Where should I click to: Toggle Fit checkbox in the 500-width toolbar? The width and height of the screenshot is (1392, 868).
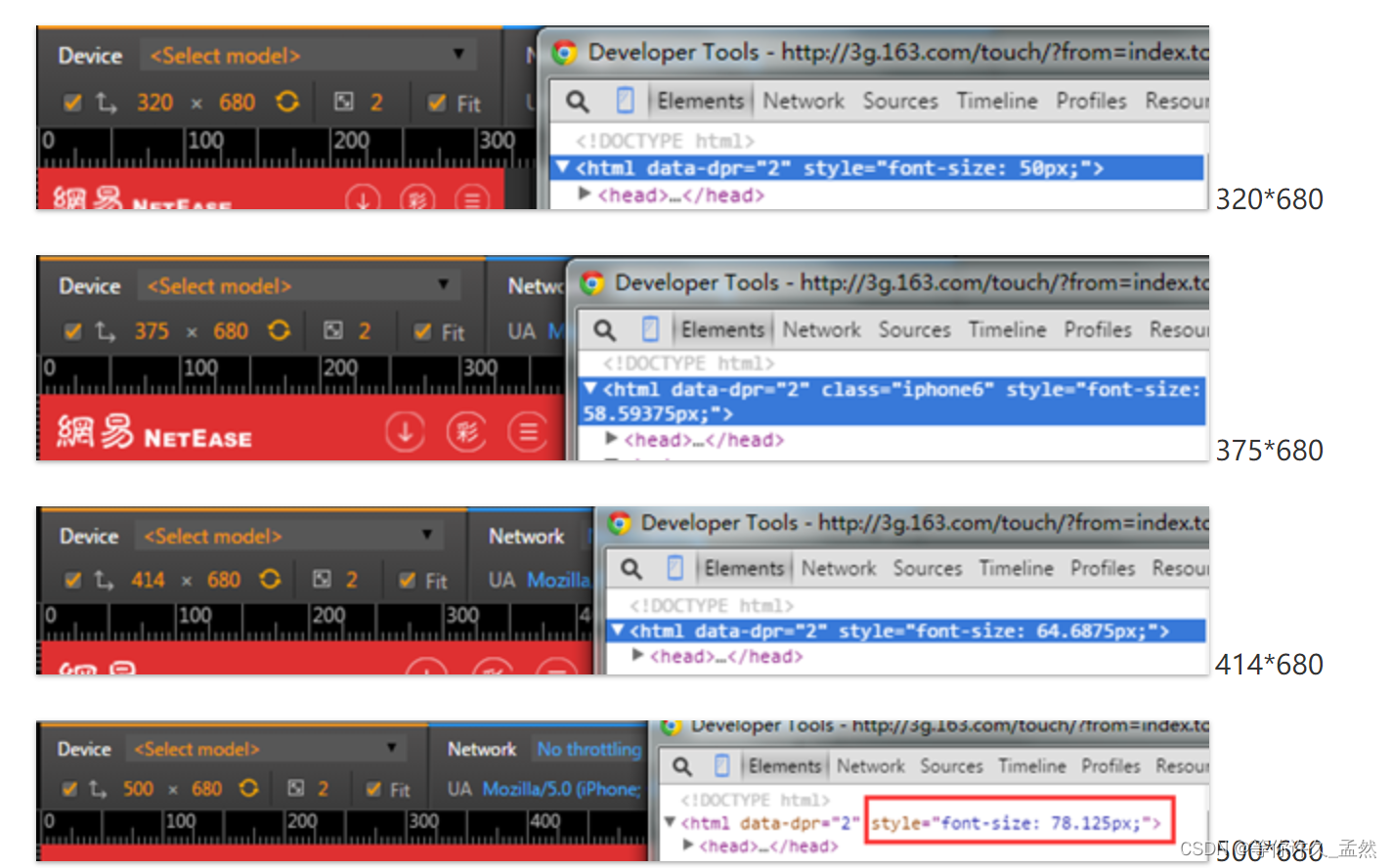373,789
